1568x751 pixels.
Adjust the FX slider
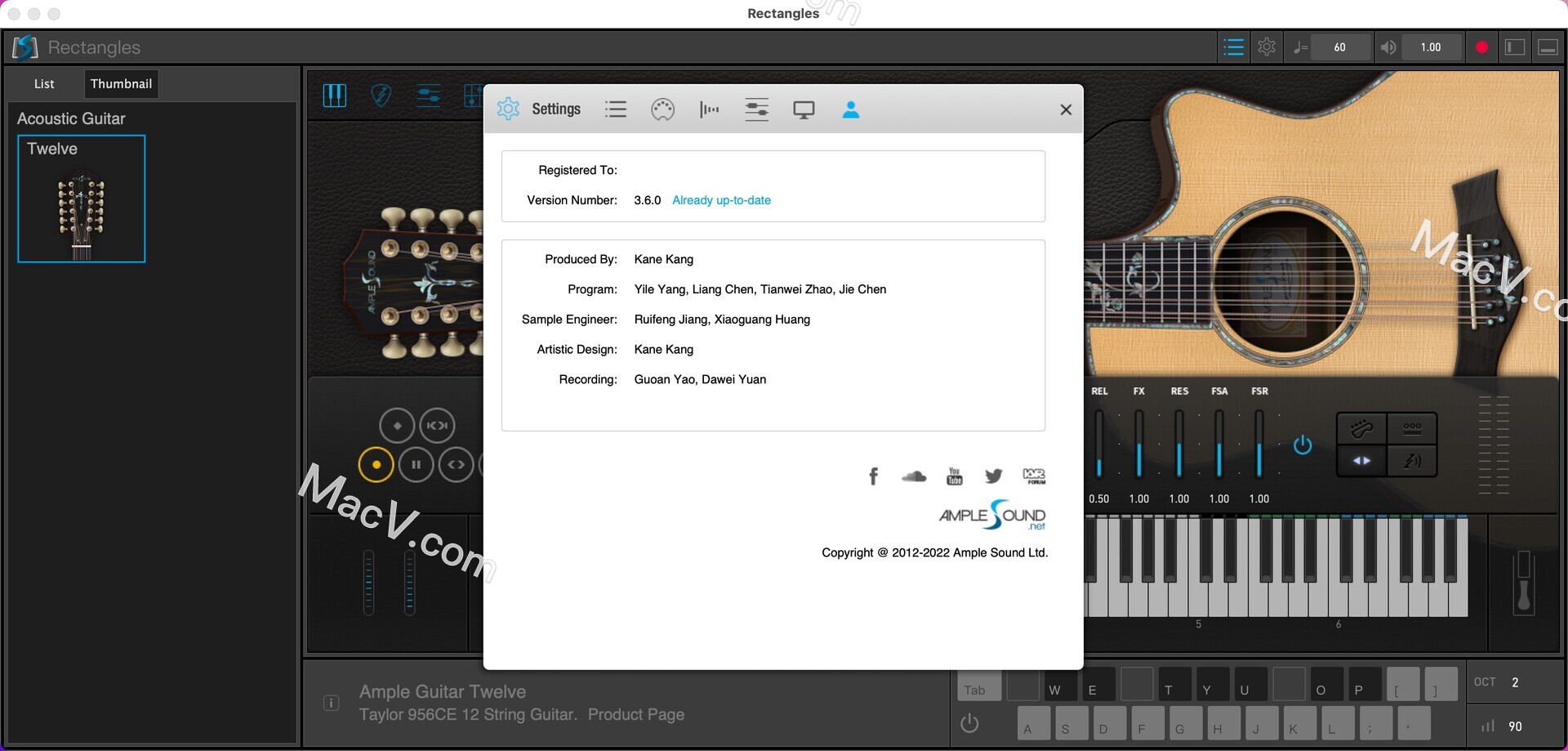pos(1138,444)
